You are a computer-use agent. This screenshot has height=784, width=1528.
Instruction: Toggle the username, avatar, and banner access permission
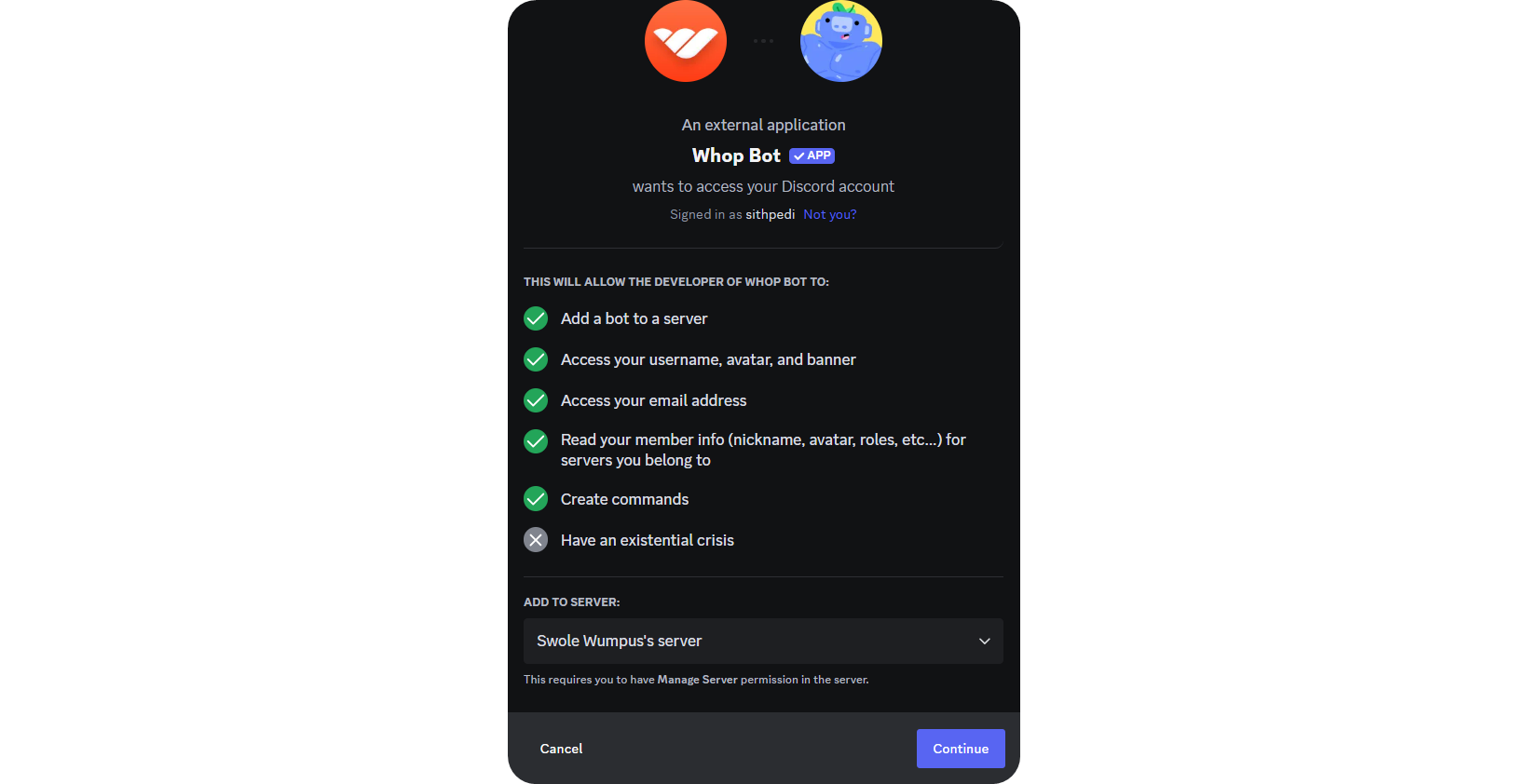(x=535, y=359)
